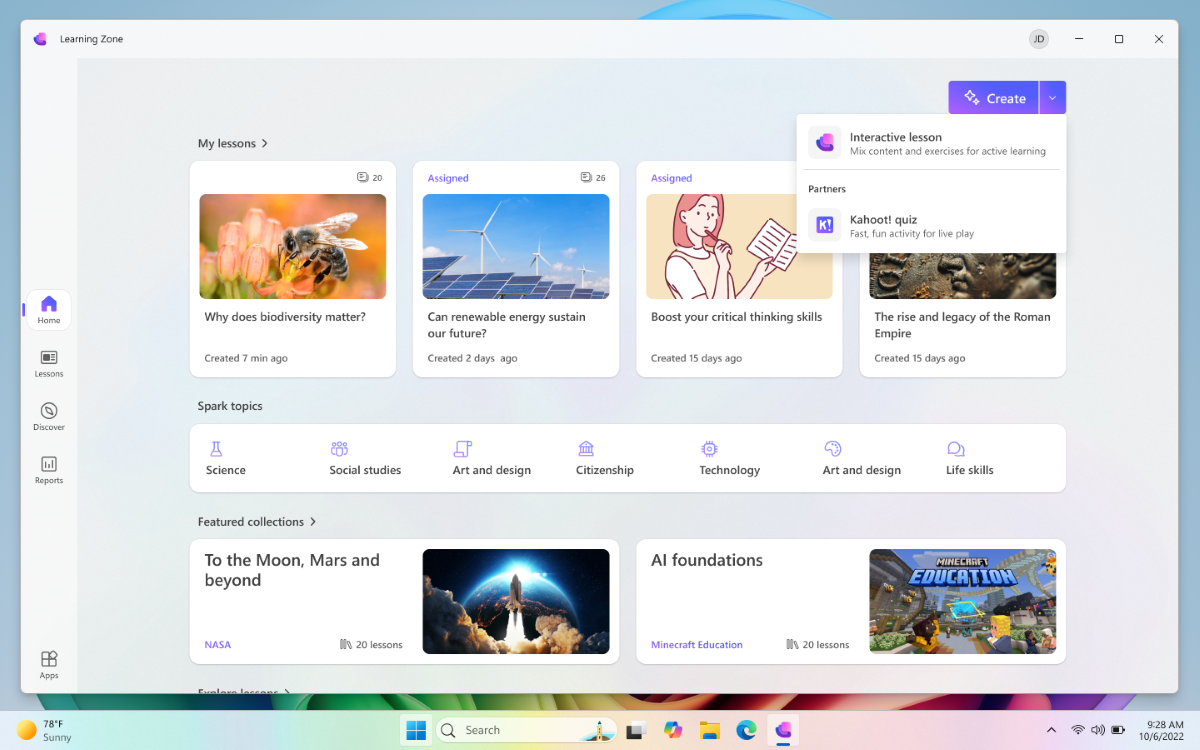1200x750 pixels.
Task: Open rocket launch collection image
Action: (516, 601)
